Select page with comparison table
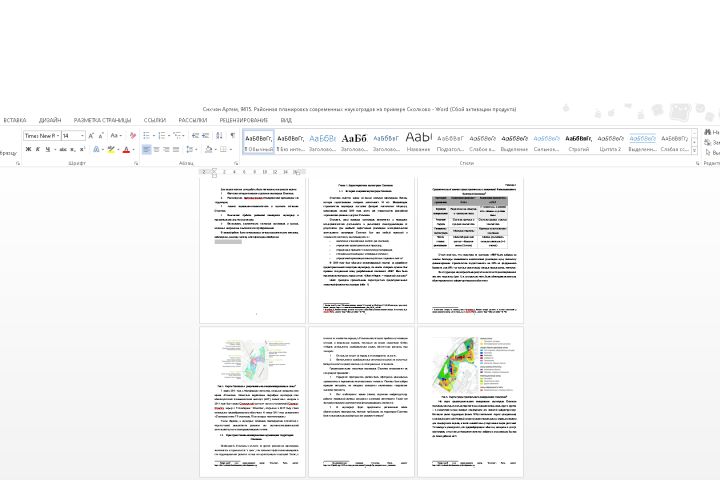This screenshot has width=720, height=480. coord(470,250)
